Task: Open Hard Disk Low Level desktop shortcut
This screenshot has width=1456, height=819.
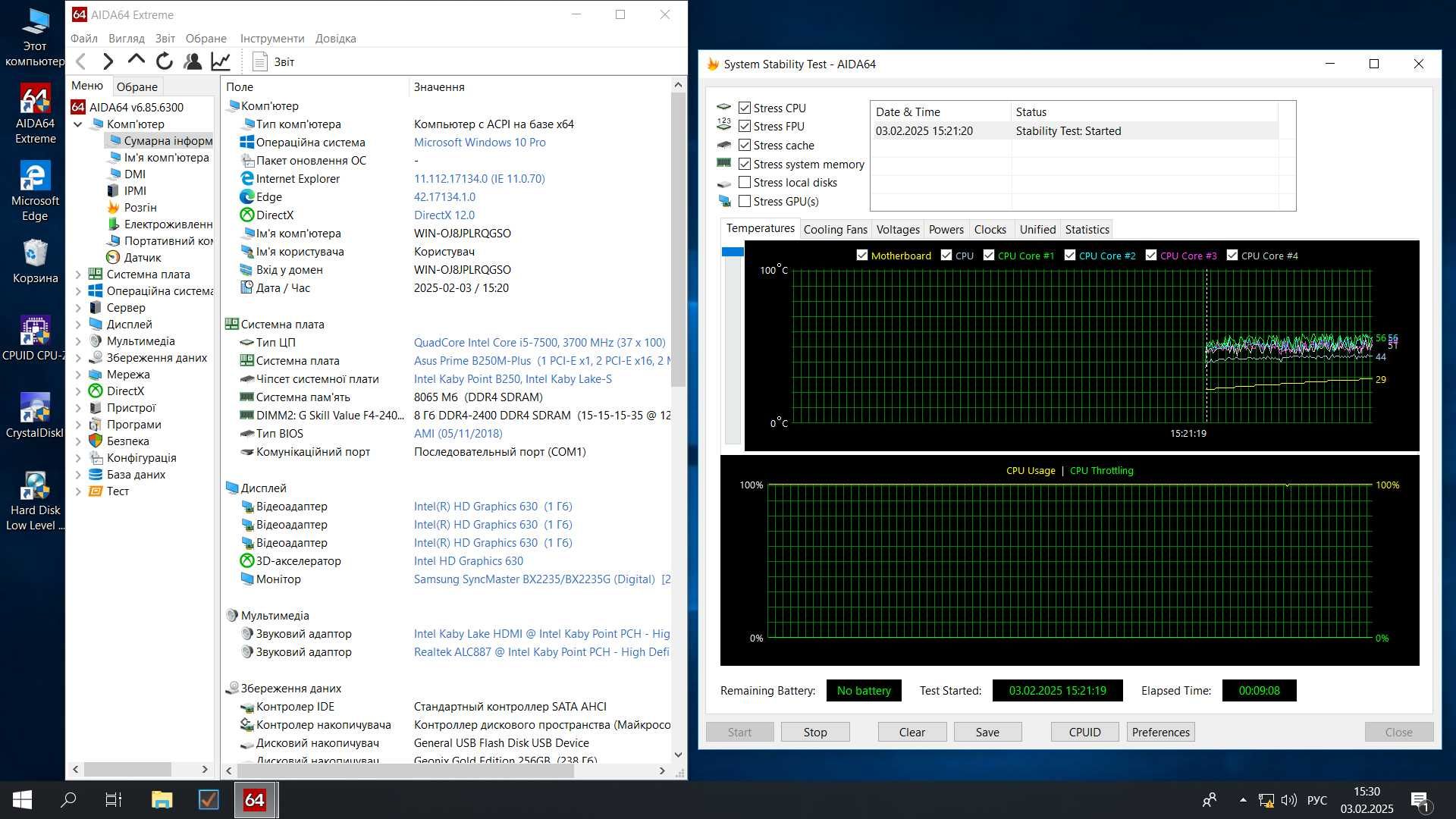Action: pos(35,500)
